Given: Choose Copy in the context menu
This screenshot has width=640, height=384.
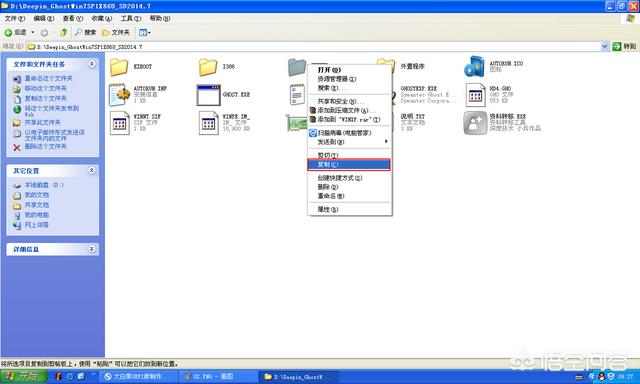Looking at the screenshot, I should 349,164.
